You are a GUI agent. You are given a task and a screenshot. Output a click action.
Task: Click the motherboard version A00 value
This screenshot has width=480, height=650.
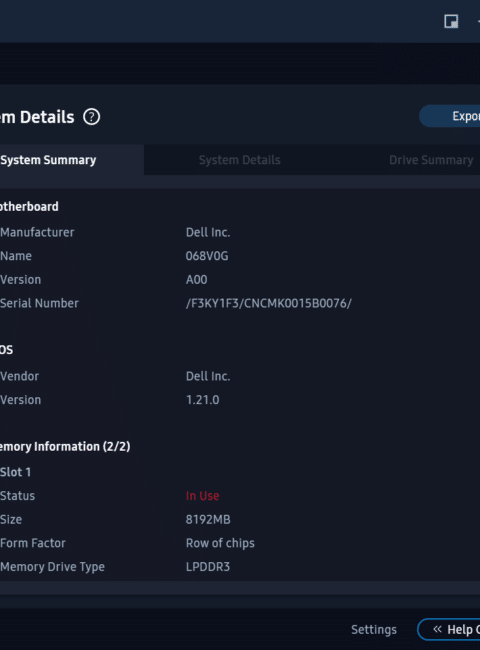[196, 280]
